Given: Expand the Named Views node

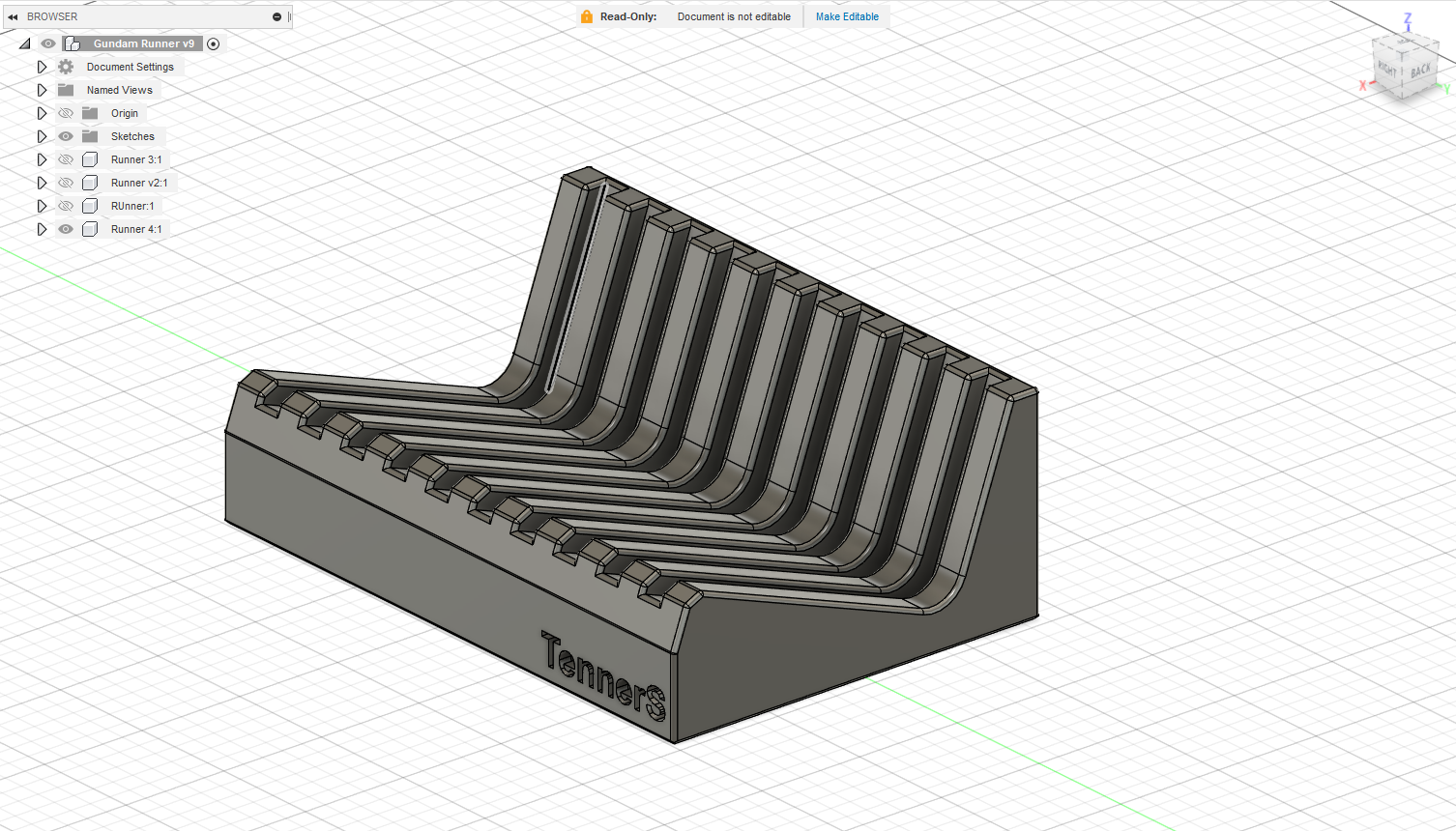Looking at the screenshot, I should [x=42, y=90].
